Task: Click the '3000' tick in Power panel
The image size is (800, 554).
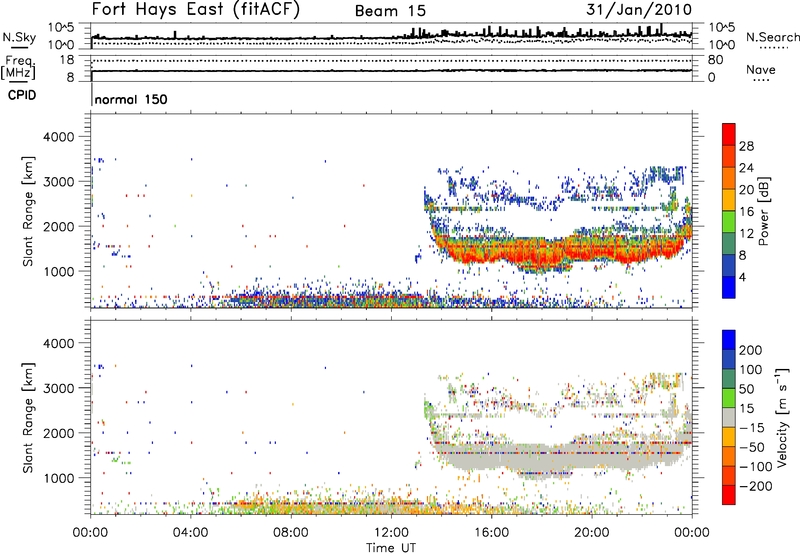Action: tap(58, 182)
